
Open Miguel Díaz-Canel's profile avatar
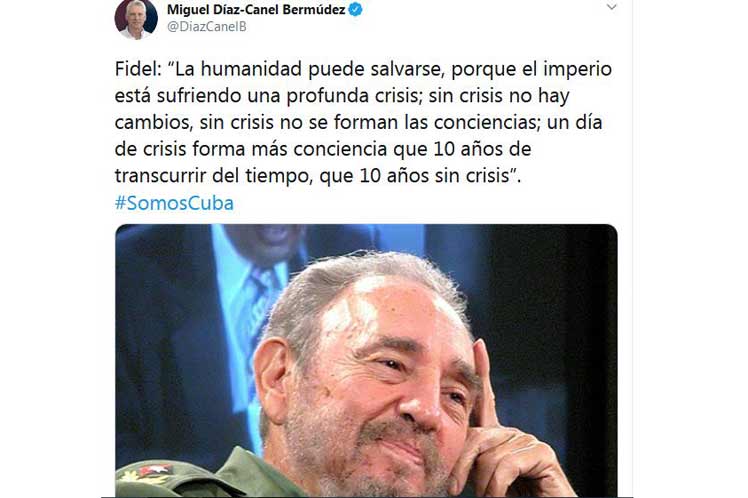tap(136, 19)
